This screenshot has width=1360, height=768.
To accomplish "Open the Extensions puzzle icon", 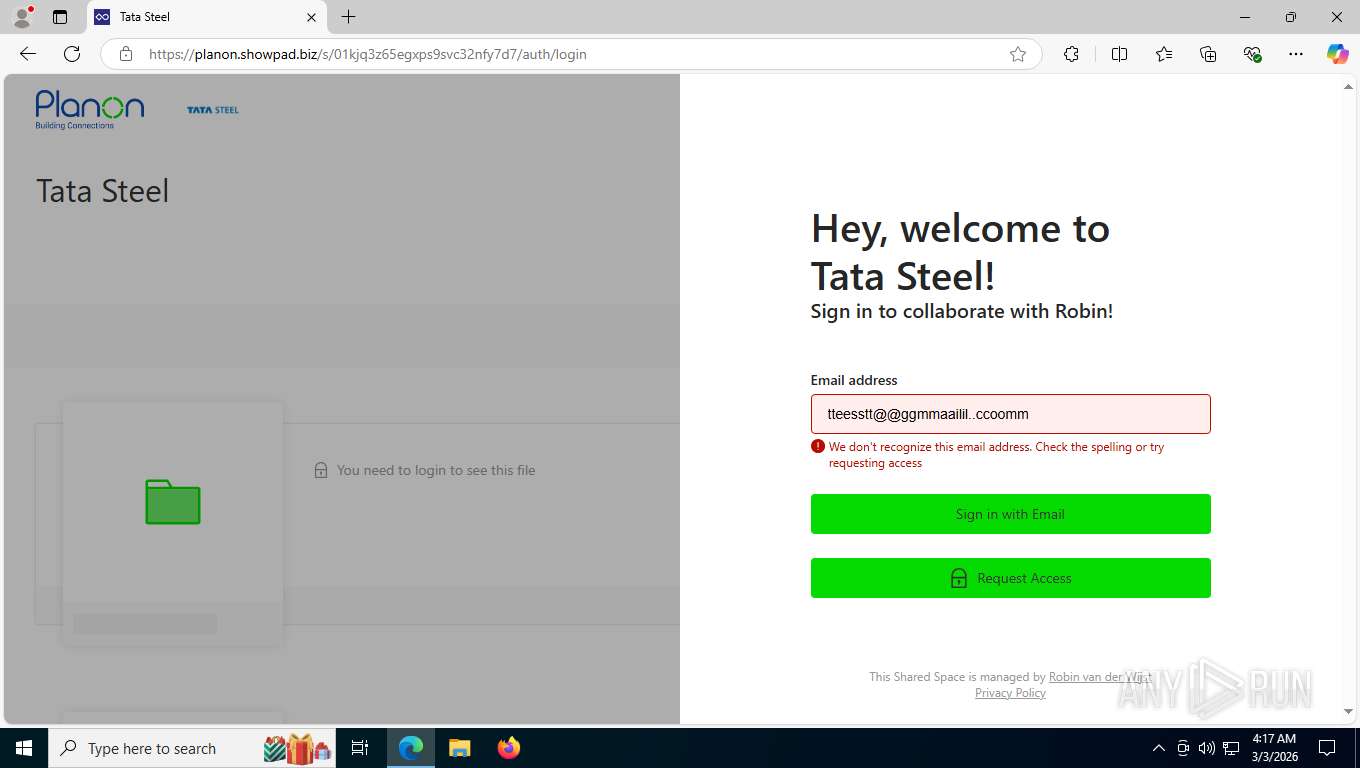I will click(x=1072, y=54).
